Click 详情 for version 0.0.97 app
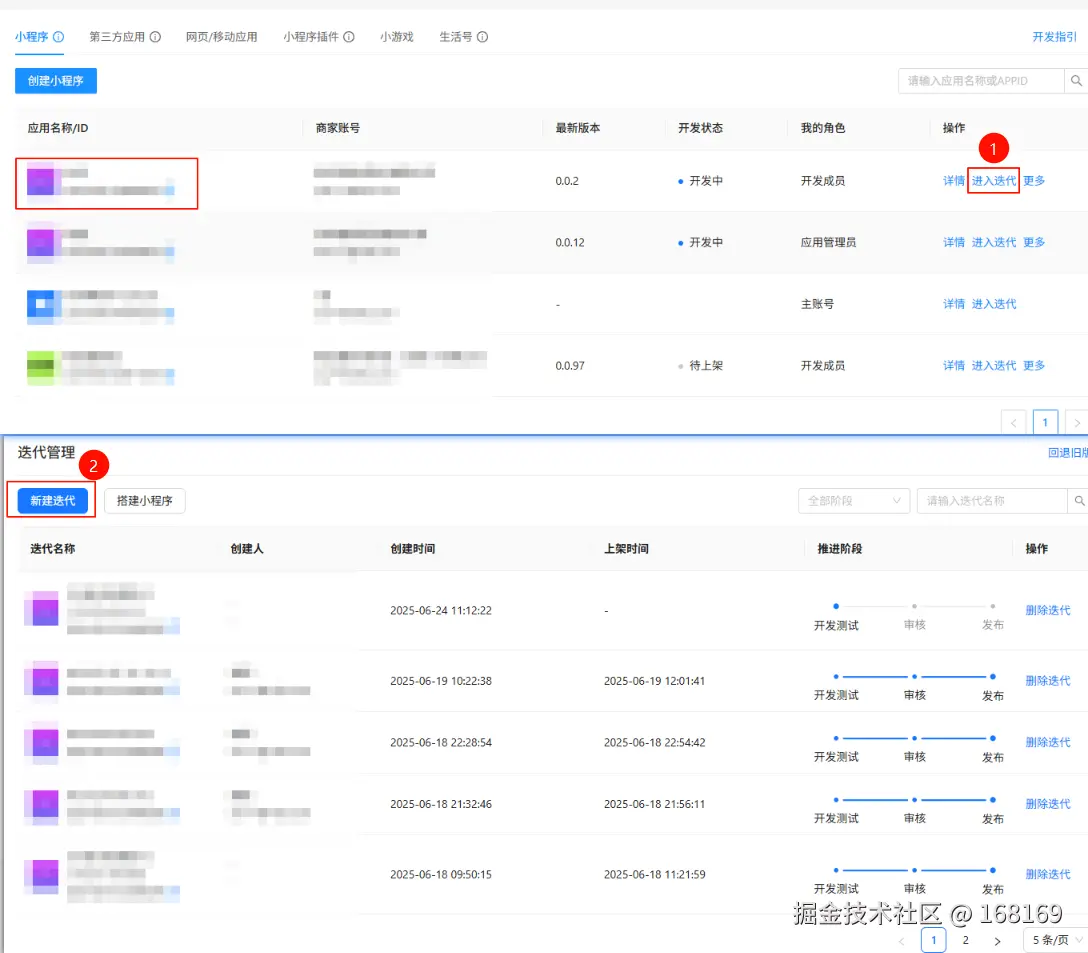The image size is (1088, 953). point(954,365)
